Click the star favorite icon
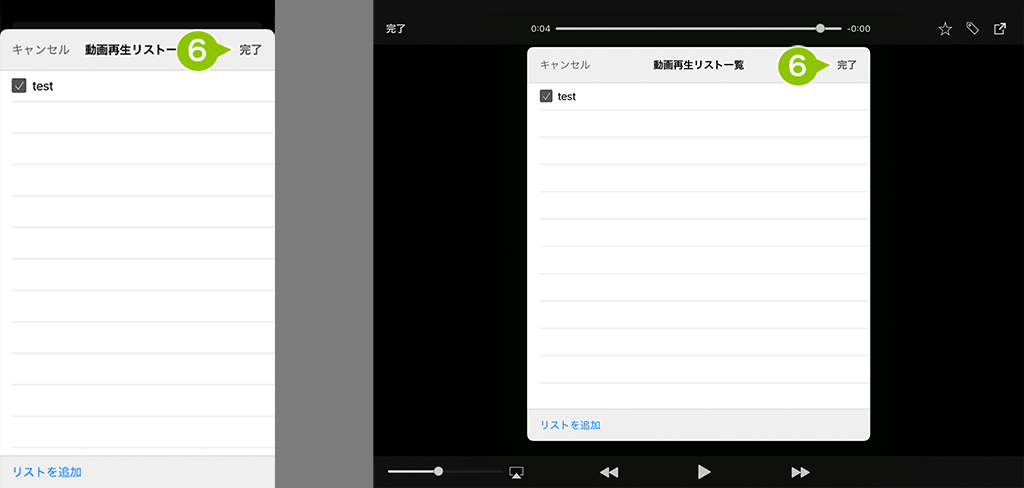Screen dimensions: 1024x488 point(945,29)
